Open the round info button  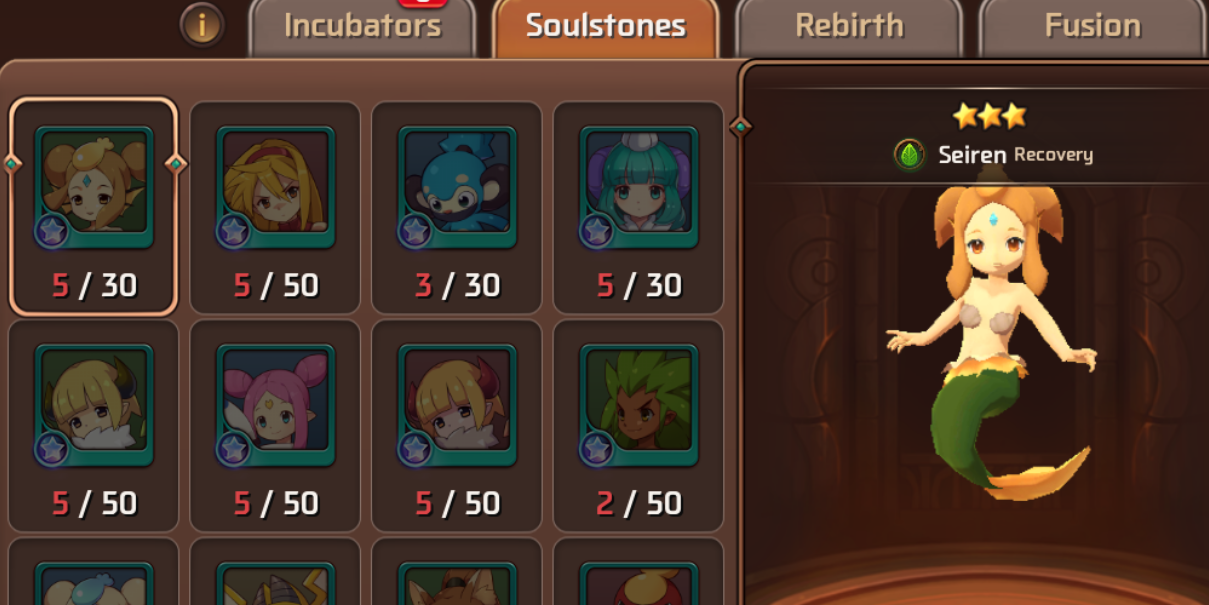click(x=202, y=25)
